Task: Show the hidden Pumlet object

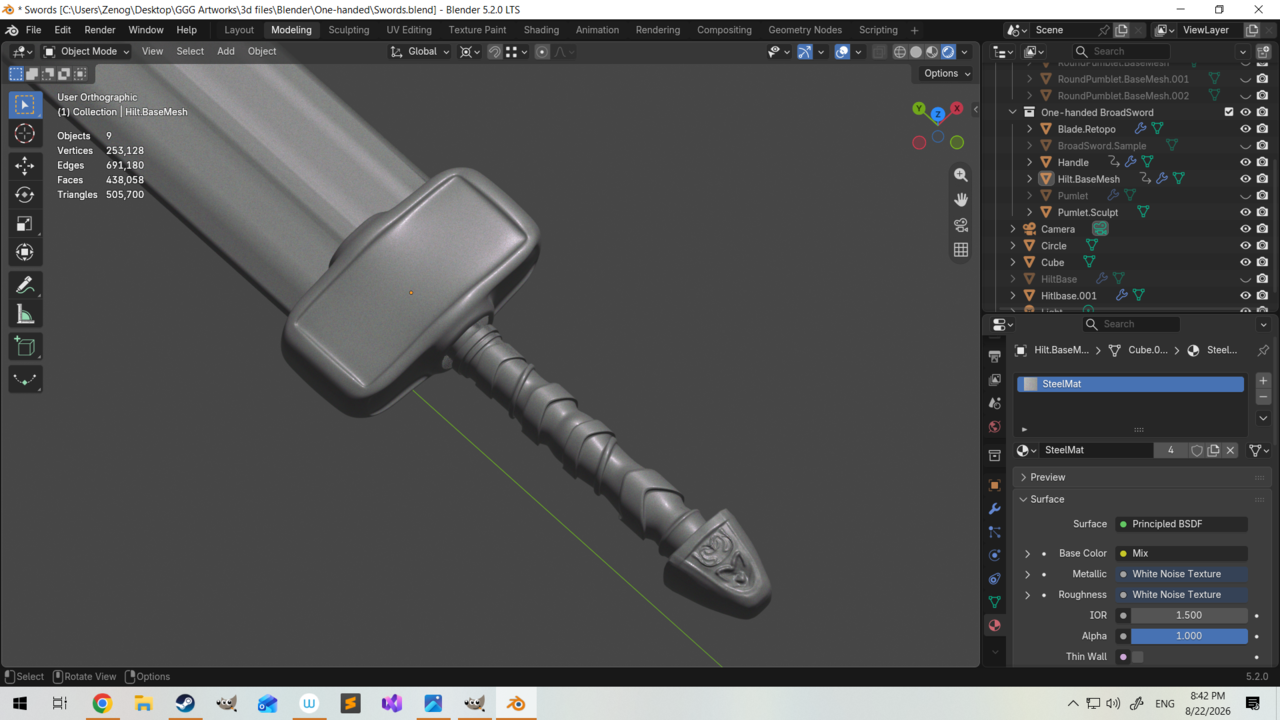Action: tap(1246, 196)
